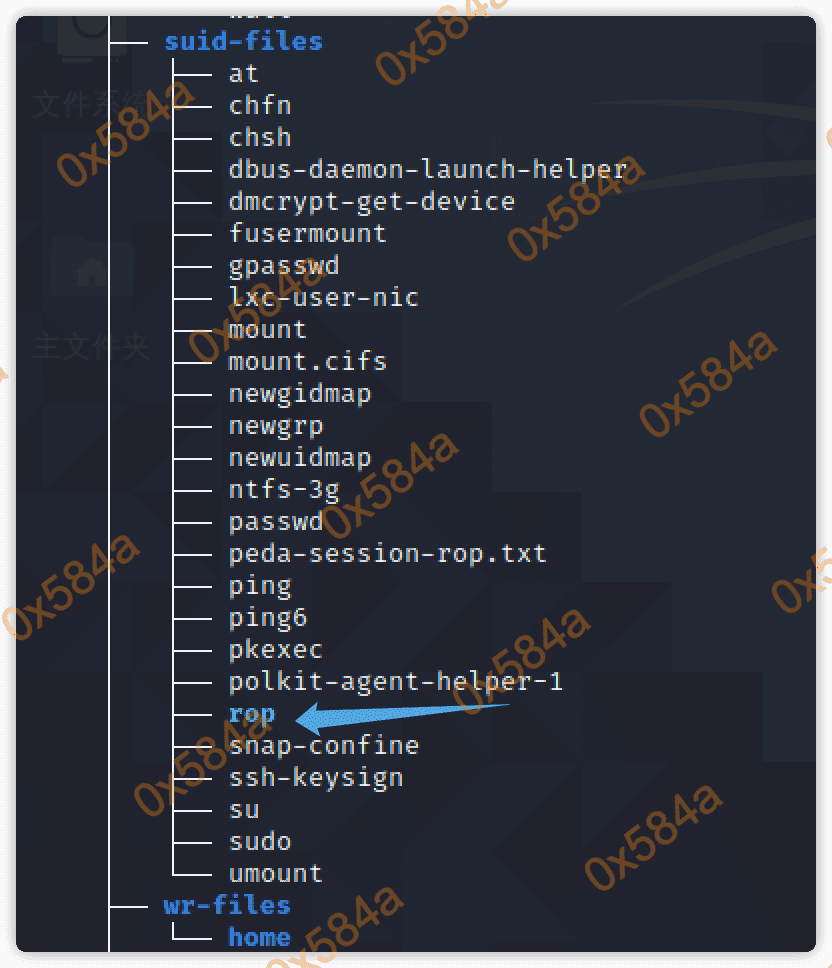
Task: Select the ssh-keysign entry
Action: [x=315, y=778]
